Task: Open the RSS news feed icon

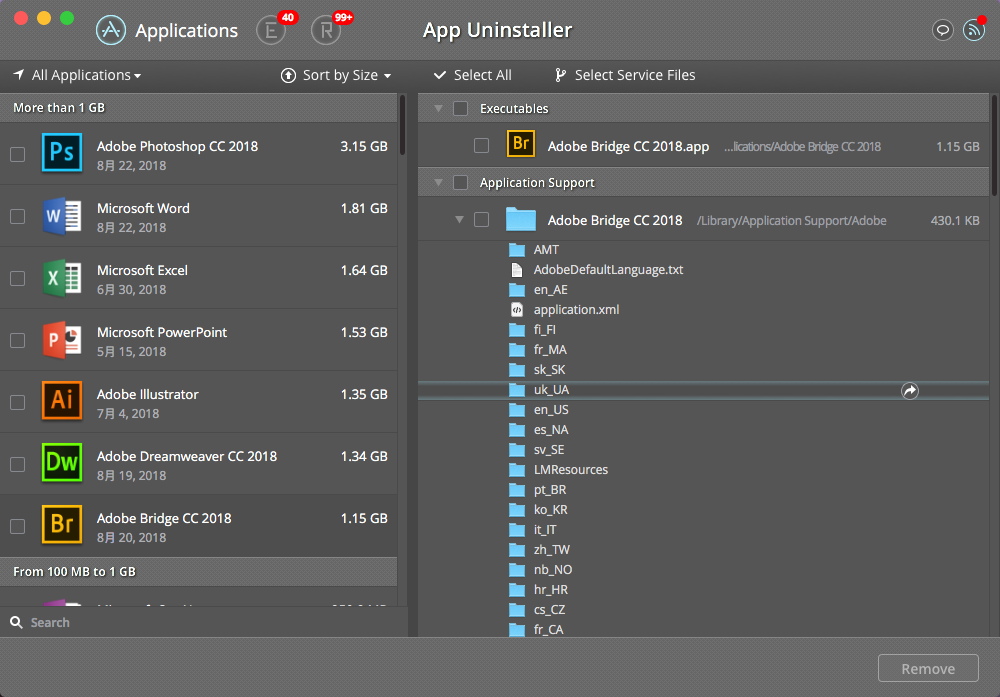Action: (x=974, y=30)
